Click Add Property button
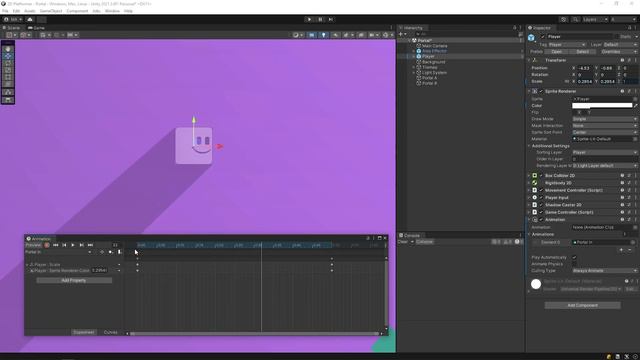This screenshot has height=360, width=640. [74, 280]
